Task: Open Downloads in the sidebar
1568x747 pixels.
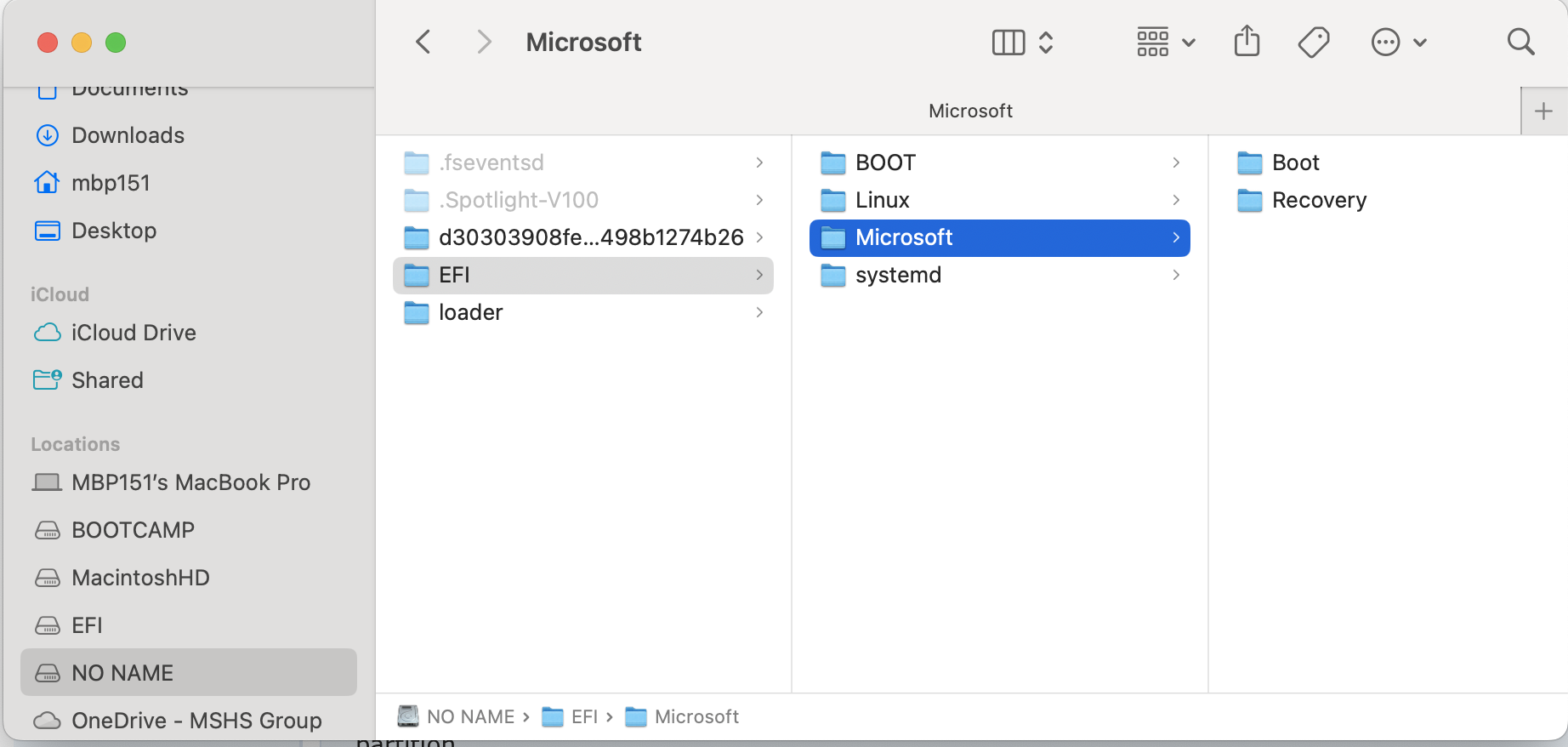Action: click(x=128, y=135)
